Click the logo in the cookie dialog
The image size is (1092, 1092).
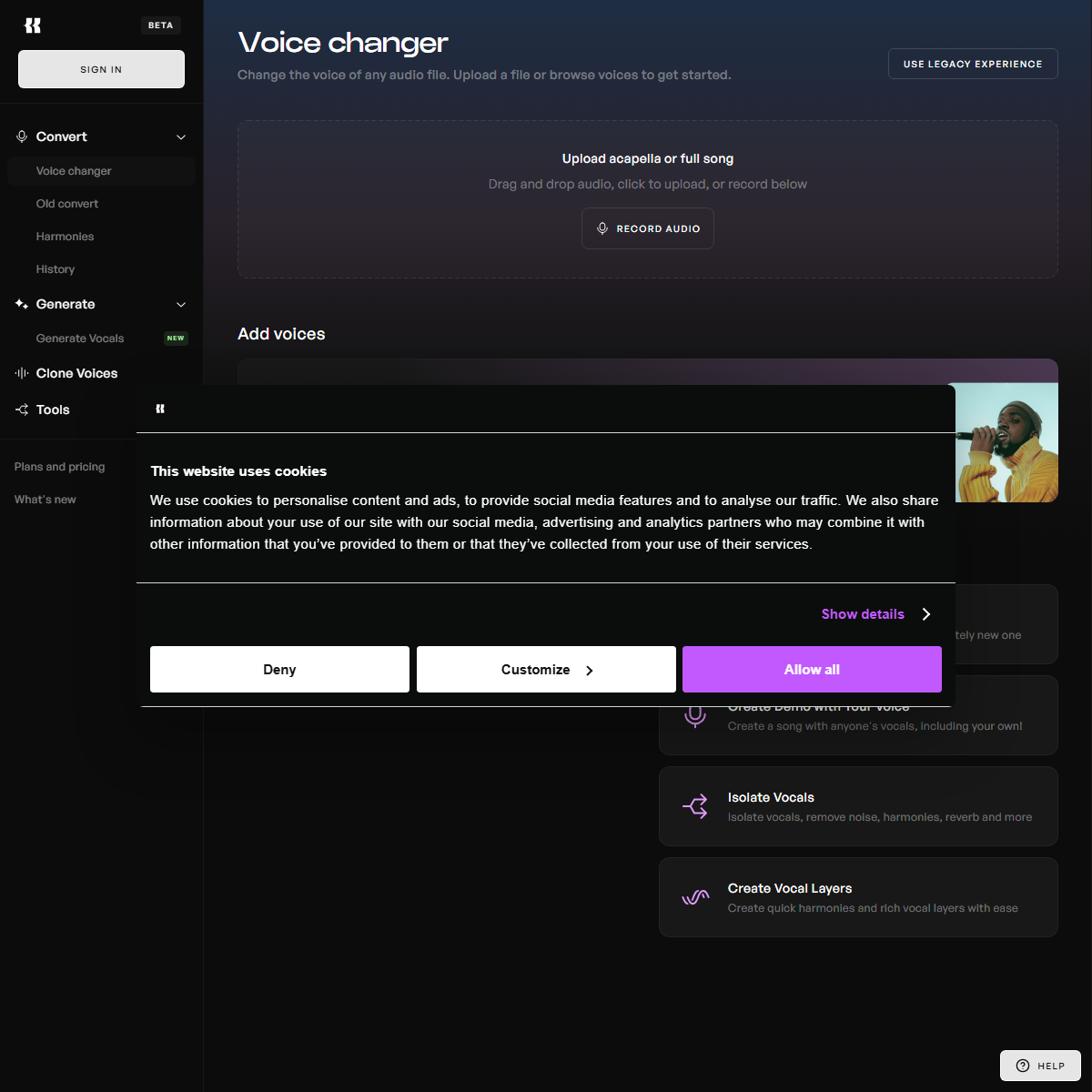[x=160, y=409]
